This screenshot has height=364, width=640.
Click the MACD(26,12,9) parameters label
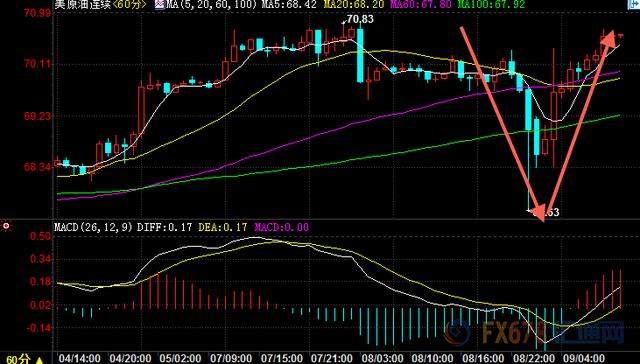coord(93,227)
